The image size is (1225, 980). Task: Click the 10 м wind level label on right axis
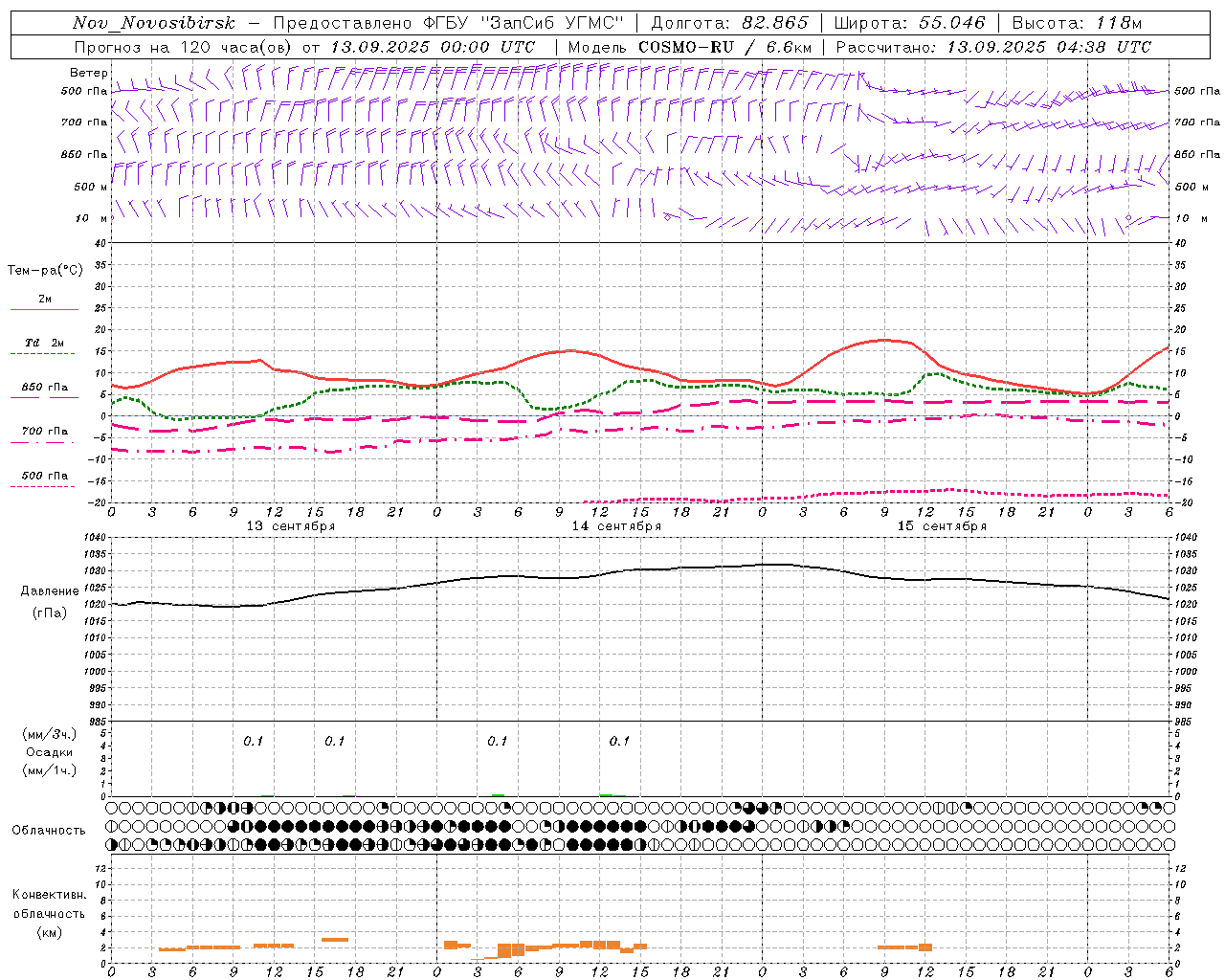(1192, 218)
